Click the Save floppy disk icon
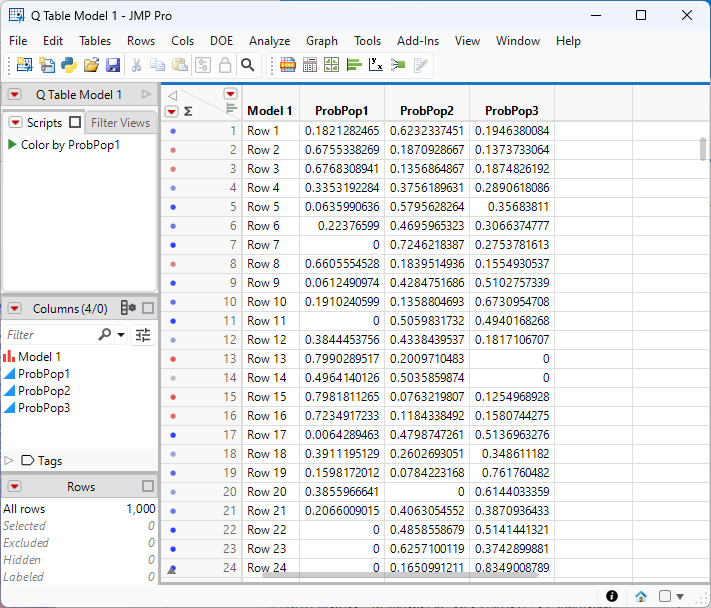 click(113, 65)
